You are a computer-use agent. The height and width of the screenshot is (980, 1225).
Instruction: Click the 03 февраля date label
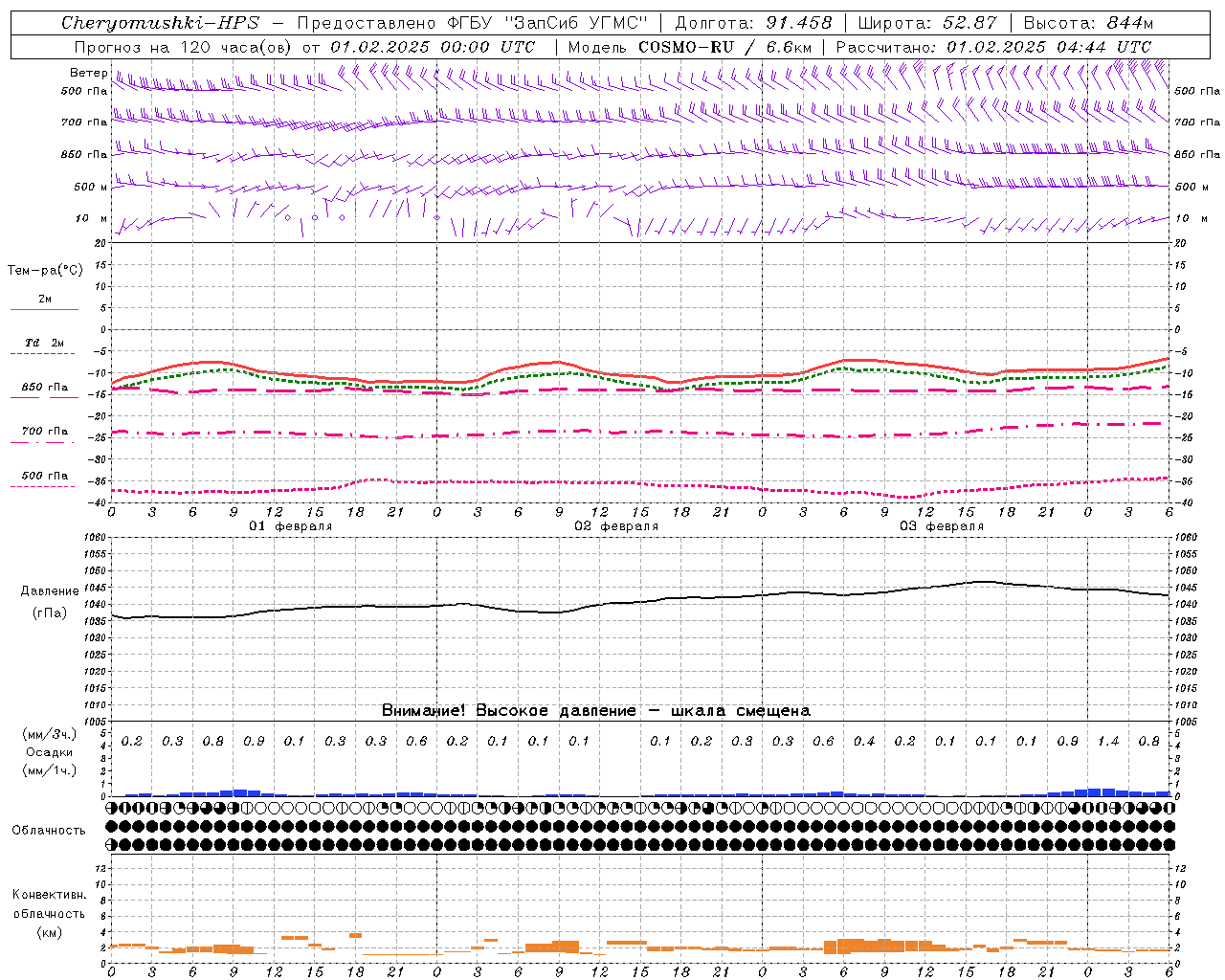[942, 526]
